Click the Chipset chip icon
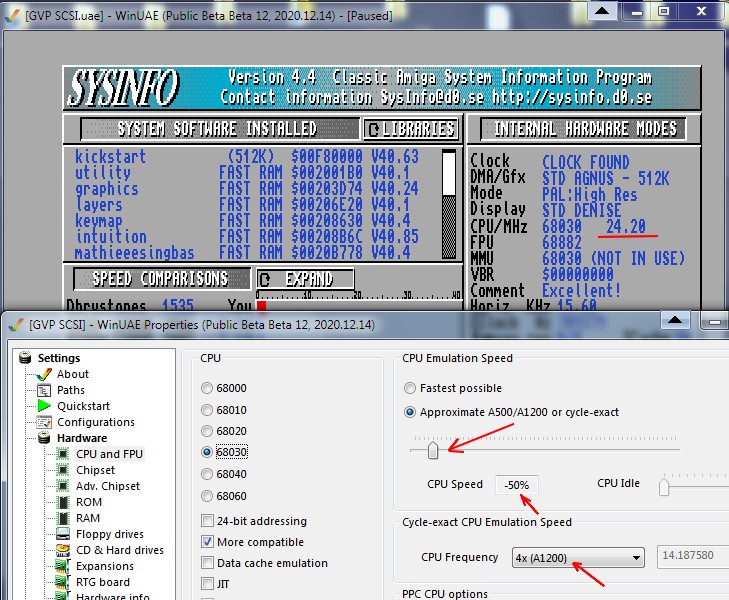729x600 pixels. [x=63, y=470]
